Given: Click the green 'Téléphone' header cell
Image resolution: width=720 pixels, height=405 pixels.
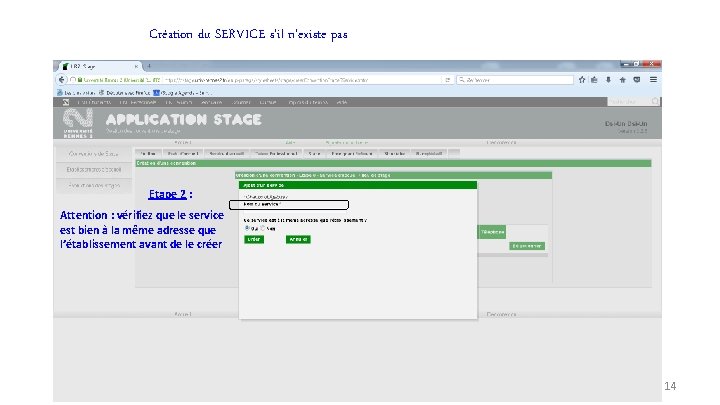Looking at the screenshot, I should pyautogui.click(x=492, y=232).
